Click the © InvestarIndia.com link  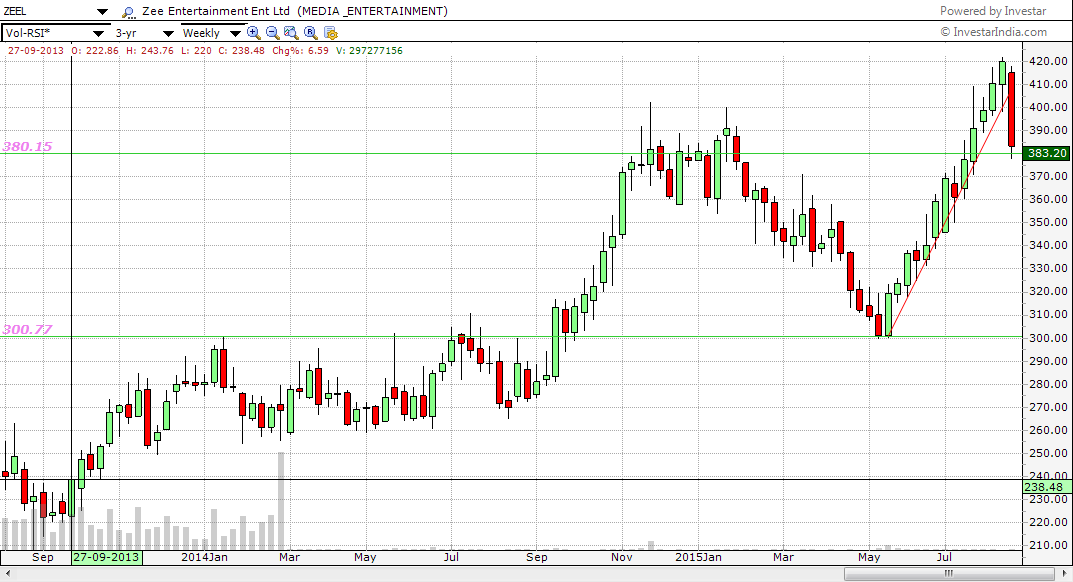coord(994,32)
